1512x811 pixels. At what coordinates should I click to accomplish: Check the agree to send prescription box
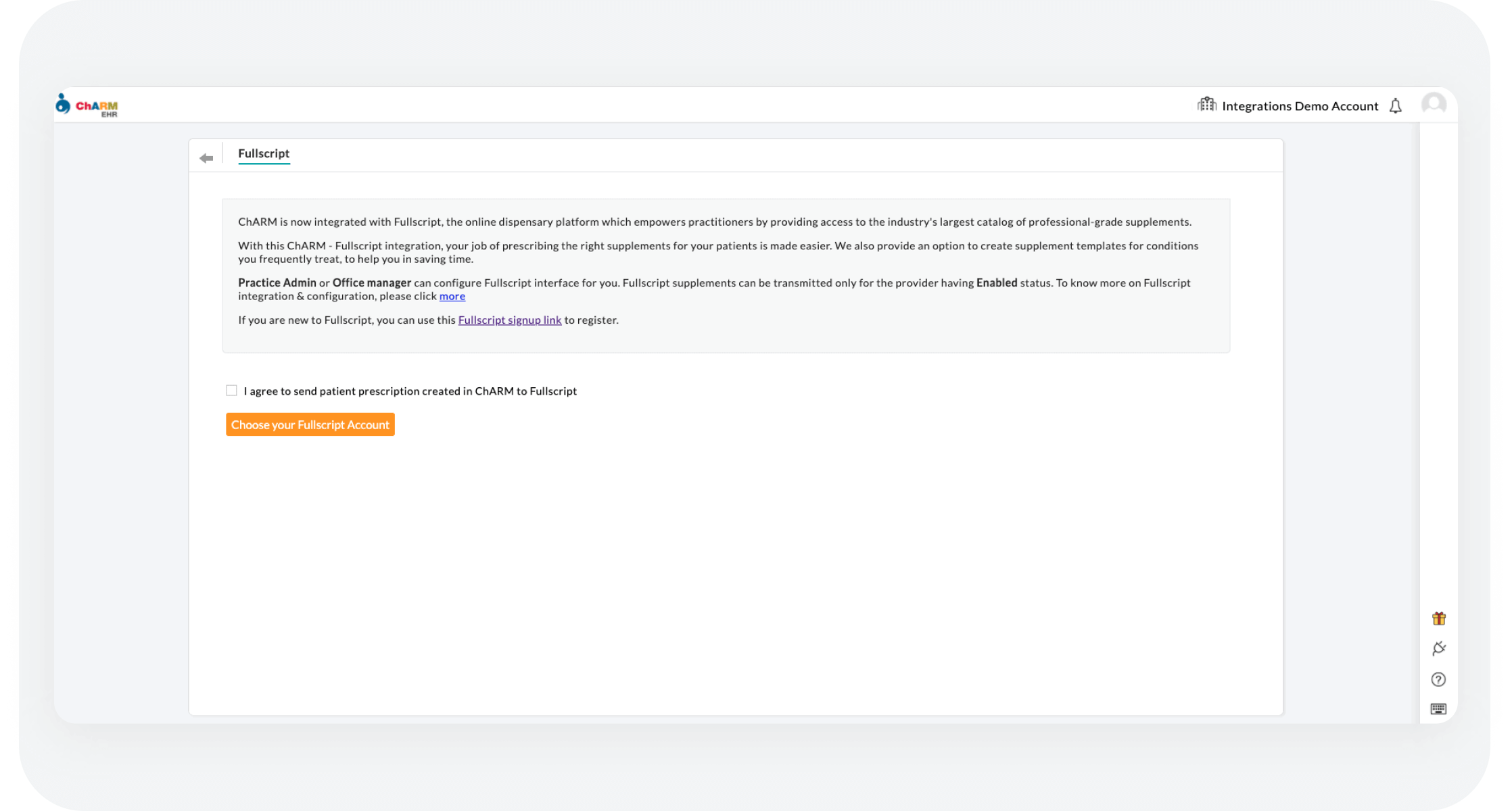(231, 391)
